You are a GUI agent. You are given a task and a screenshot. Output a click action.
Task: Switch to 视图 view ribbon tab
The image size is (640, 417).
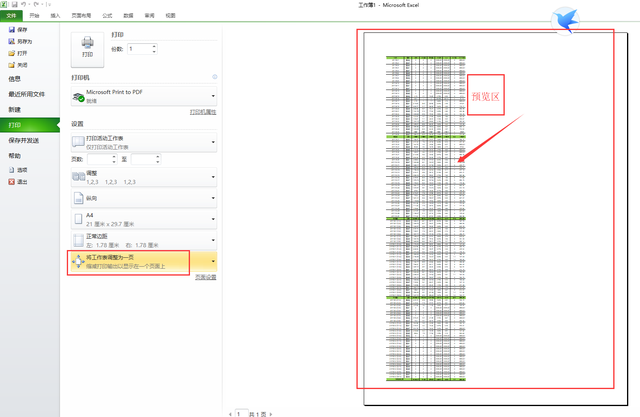tap(171, 16)
